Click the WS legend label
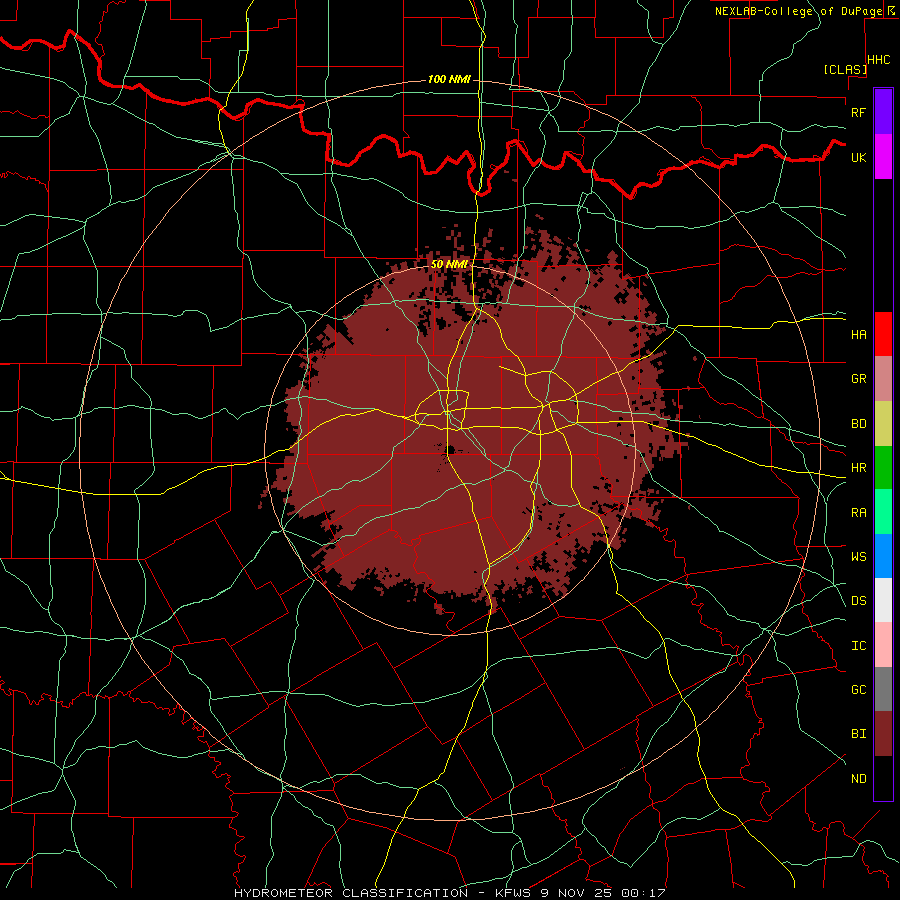Screen dimensions: 900x900 tap(858, 557)
